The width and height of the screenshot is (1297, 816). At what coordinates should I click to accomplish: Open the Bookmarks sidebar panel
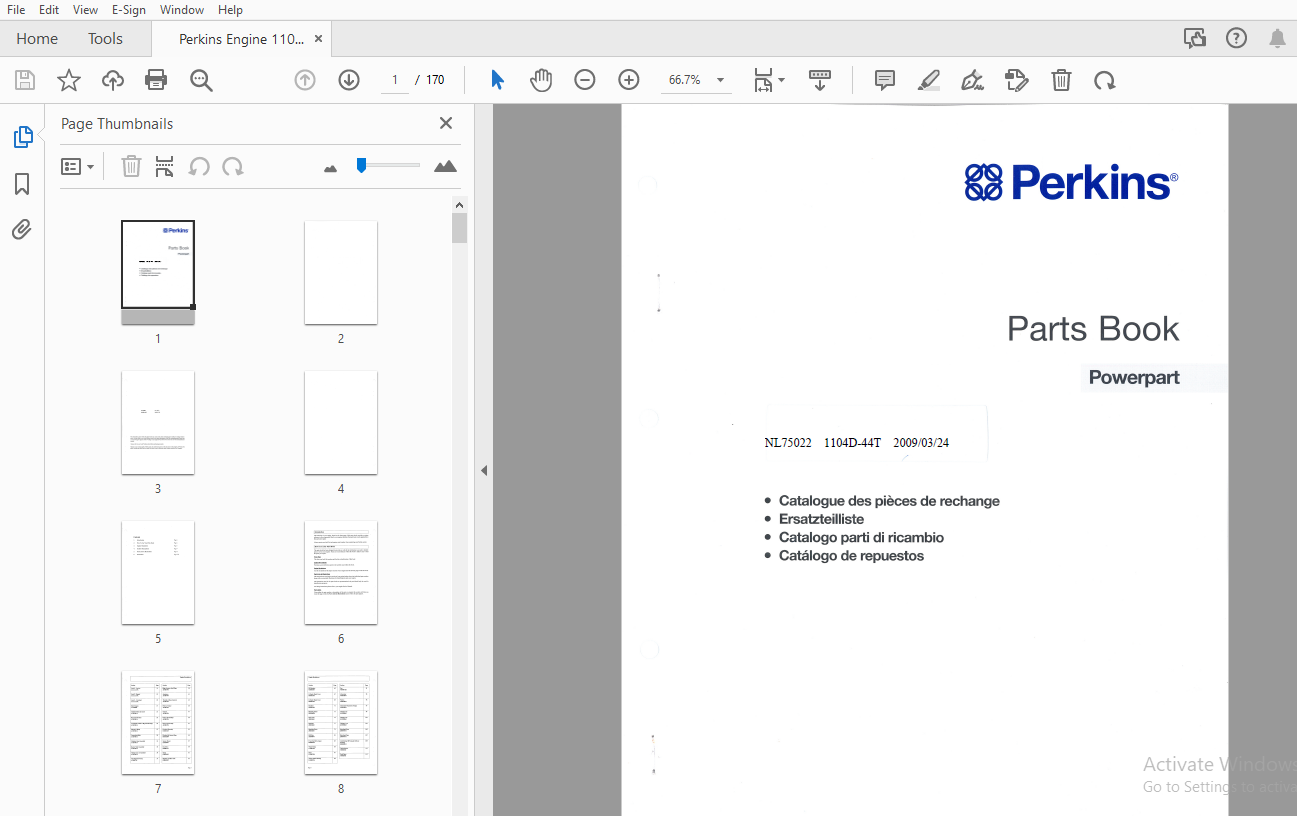coord(22,184)
